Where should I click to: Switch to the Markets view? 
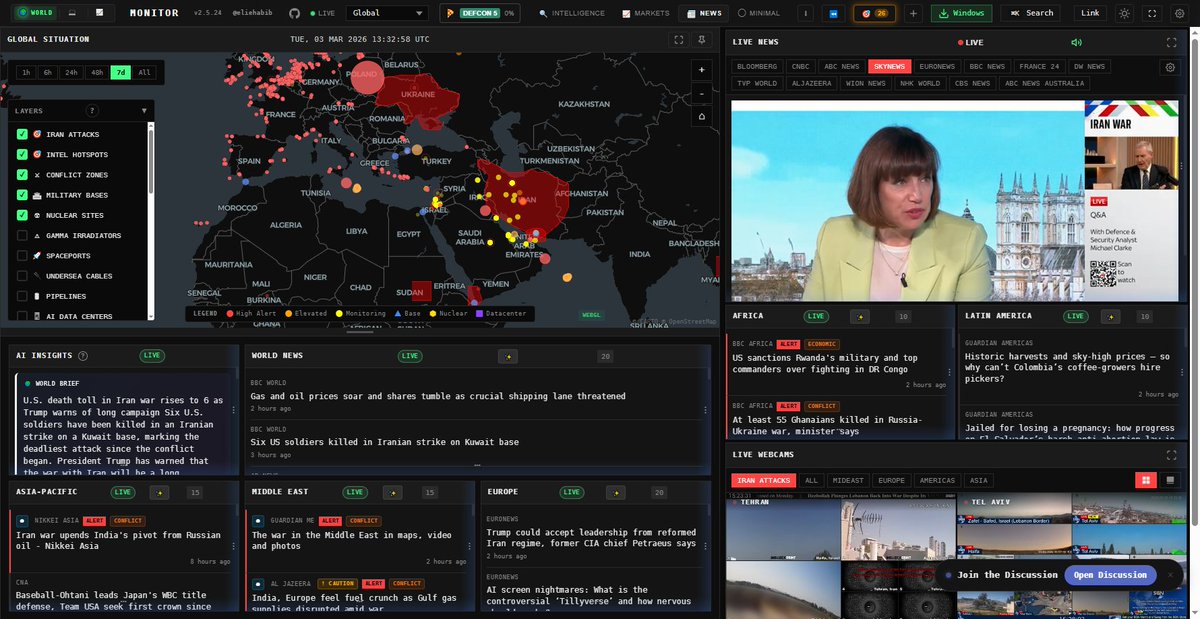click(x=646, y=13)
